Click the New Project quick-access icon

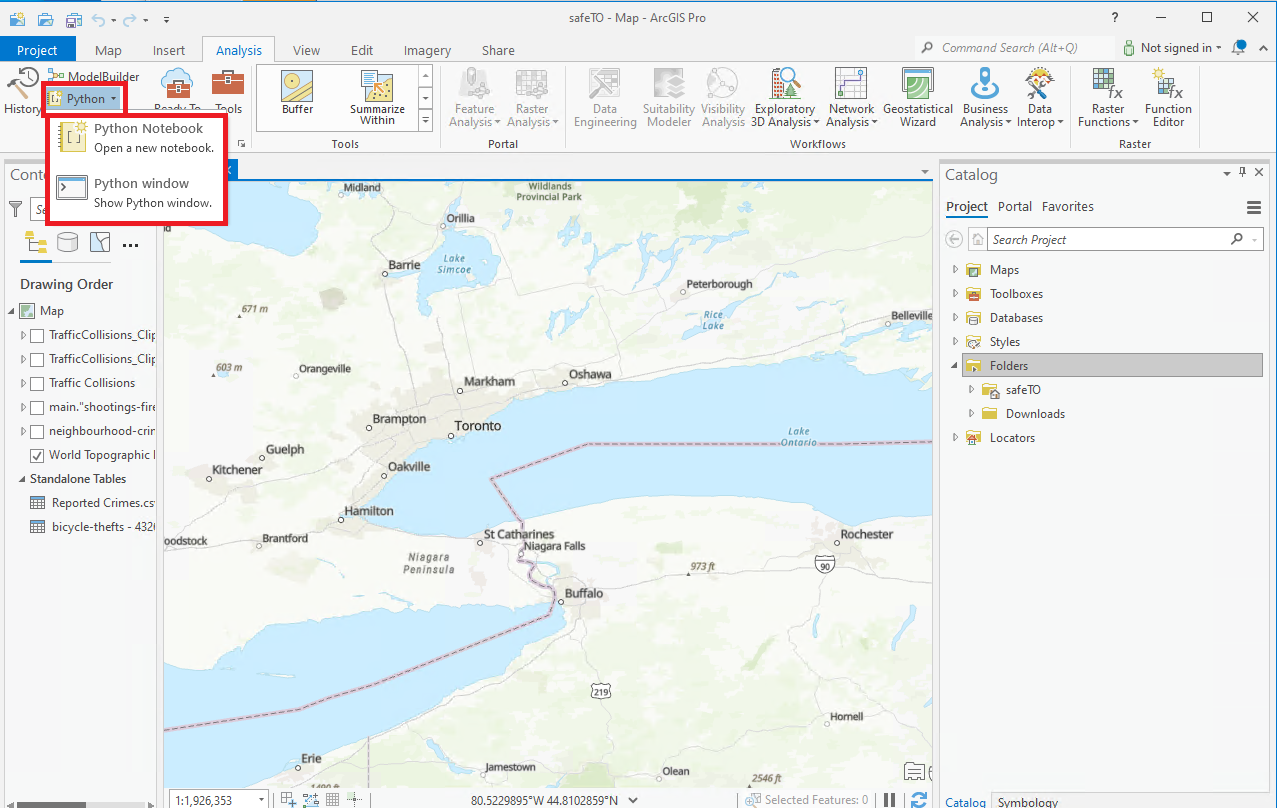tap(18, 19)
